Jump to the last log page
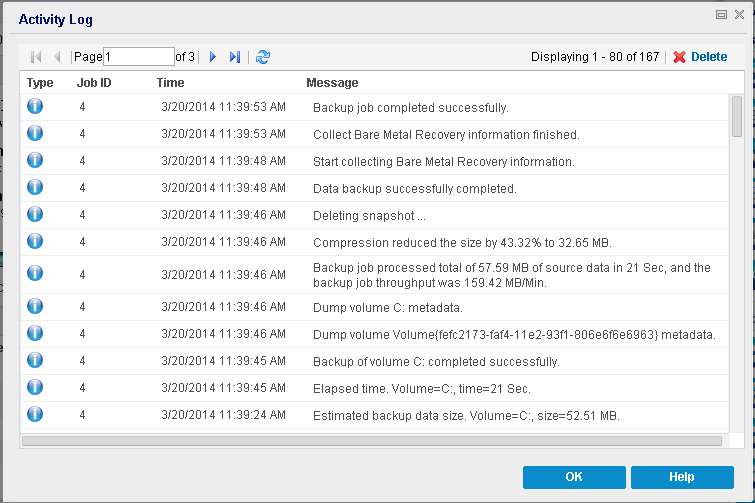 point(235,57)
